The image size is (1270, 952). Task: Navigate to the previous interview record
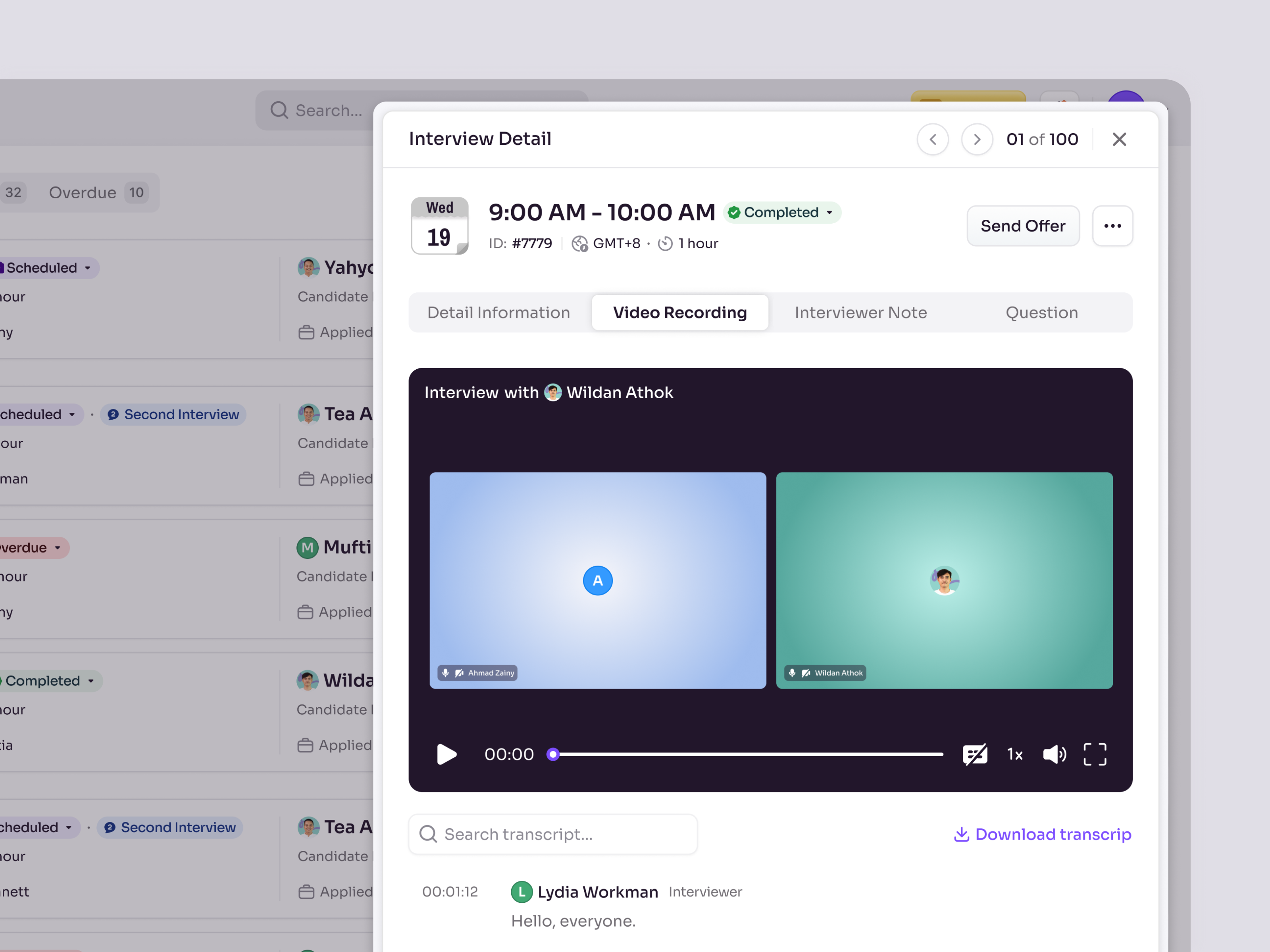[933, 139]
